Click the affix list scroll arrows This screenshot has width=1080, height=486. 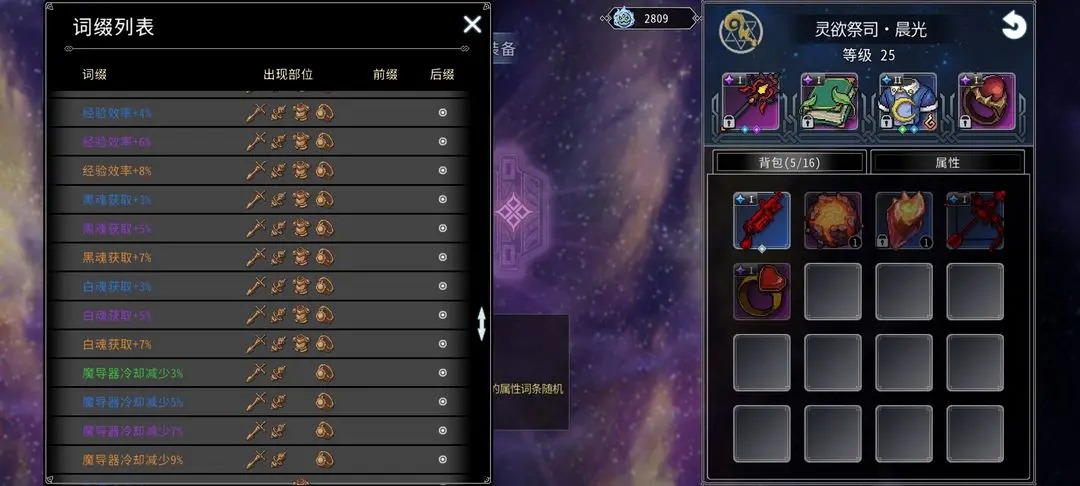[x=481, y=324]
